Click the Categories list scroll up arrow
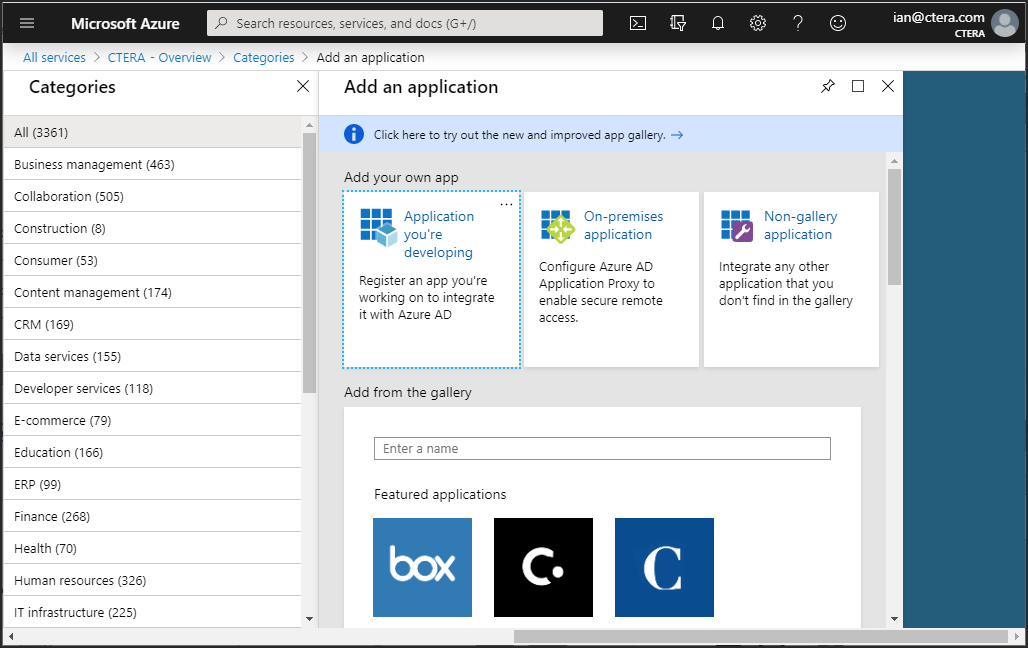Viewport: 1028px width, 648px height. click(309, 125)
